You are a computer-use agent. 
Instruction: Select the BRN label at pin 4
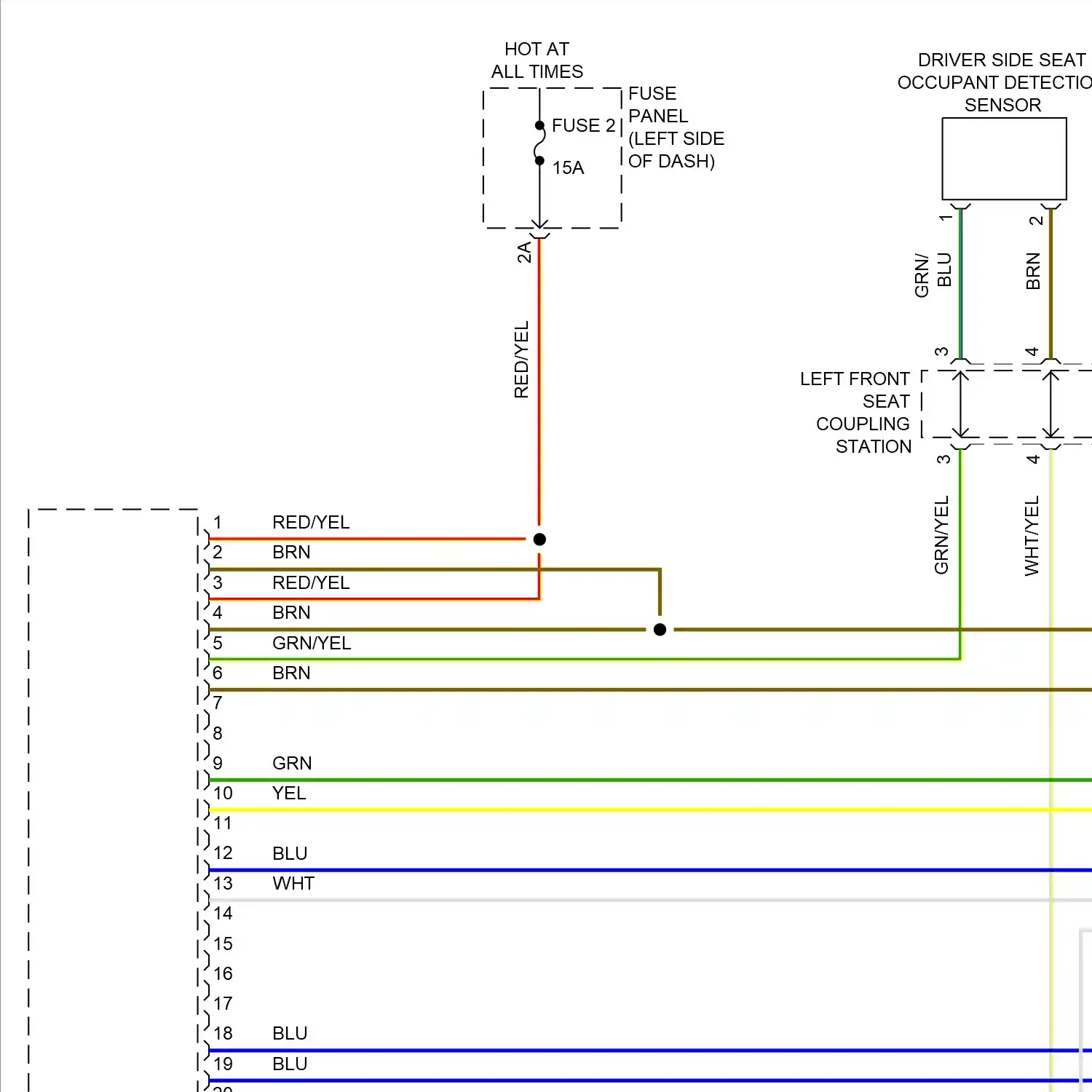pos(291,613)
